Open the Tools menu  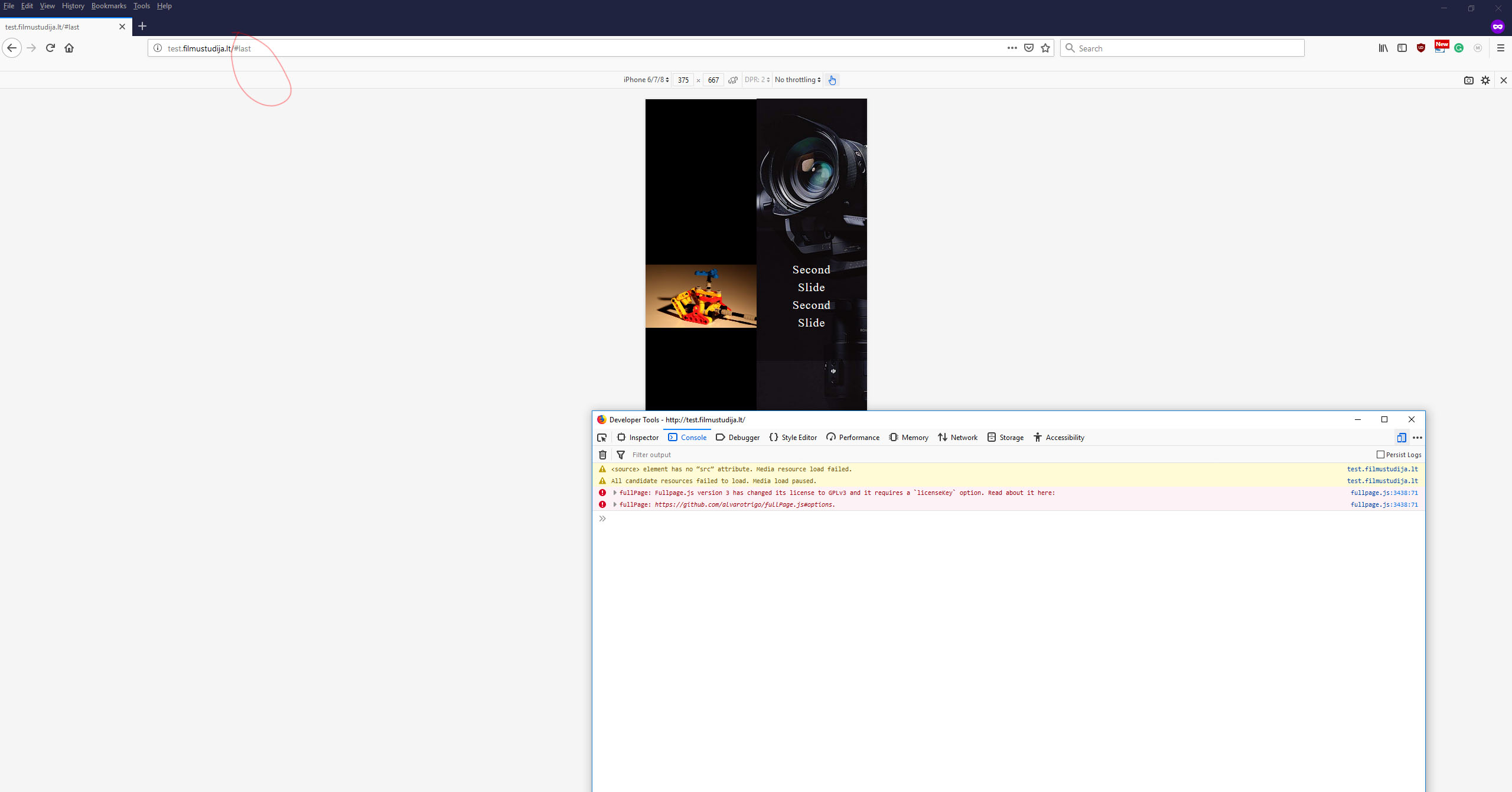click(141, 6)
